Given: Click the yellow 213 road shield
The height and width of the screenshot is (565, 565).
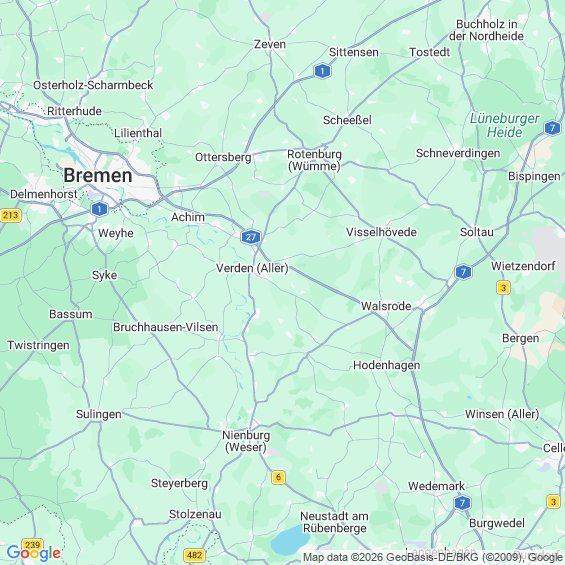Looking at the screenshot, I should (x=10, y=215).
